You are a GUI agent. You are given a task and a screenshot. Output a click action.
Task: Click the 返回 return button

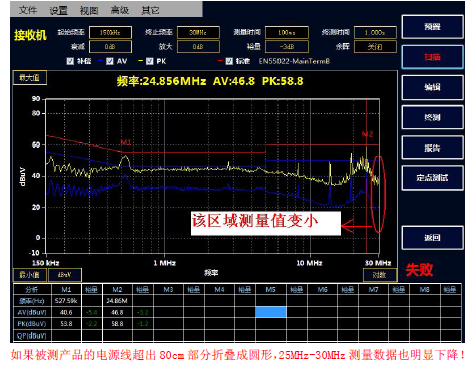432,238
